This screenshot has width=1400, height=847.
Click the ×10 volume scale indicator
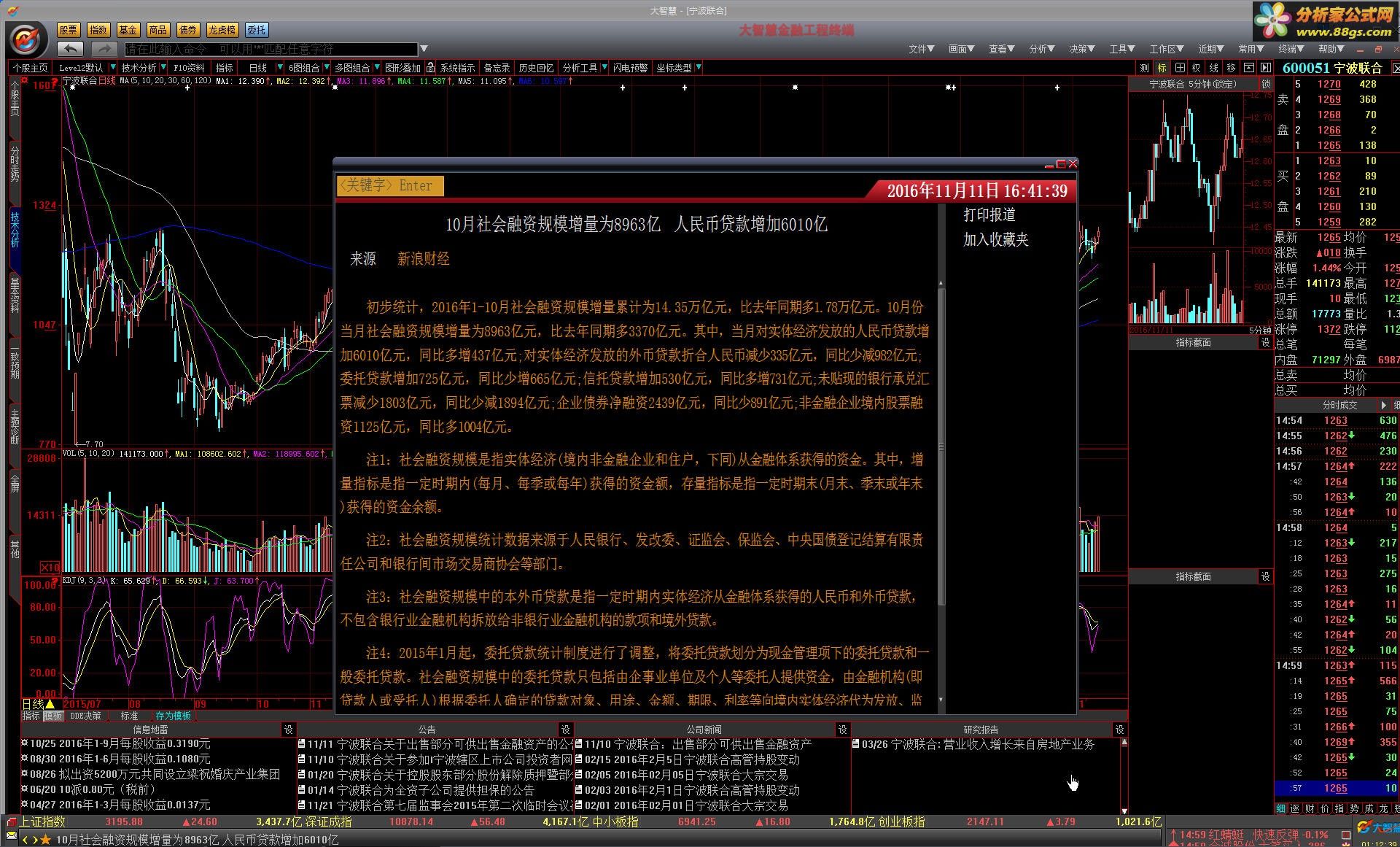[50, 568]
